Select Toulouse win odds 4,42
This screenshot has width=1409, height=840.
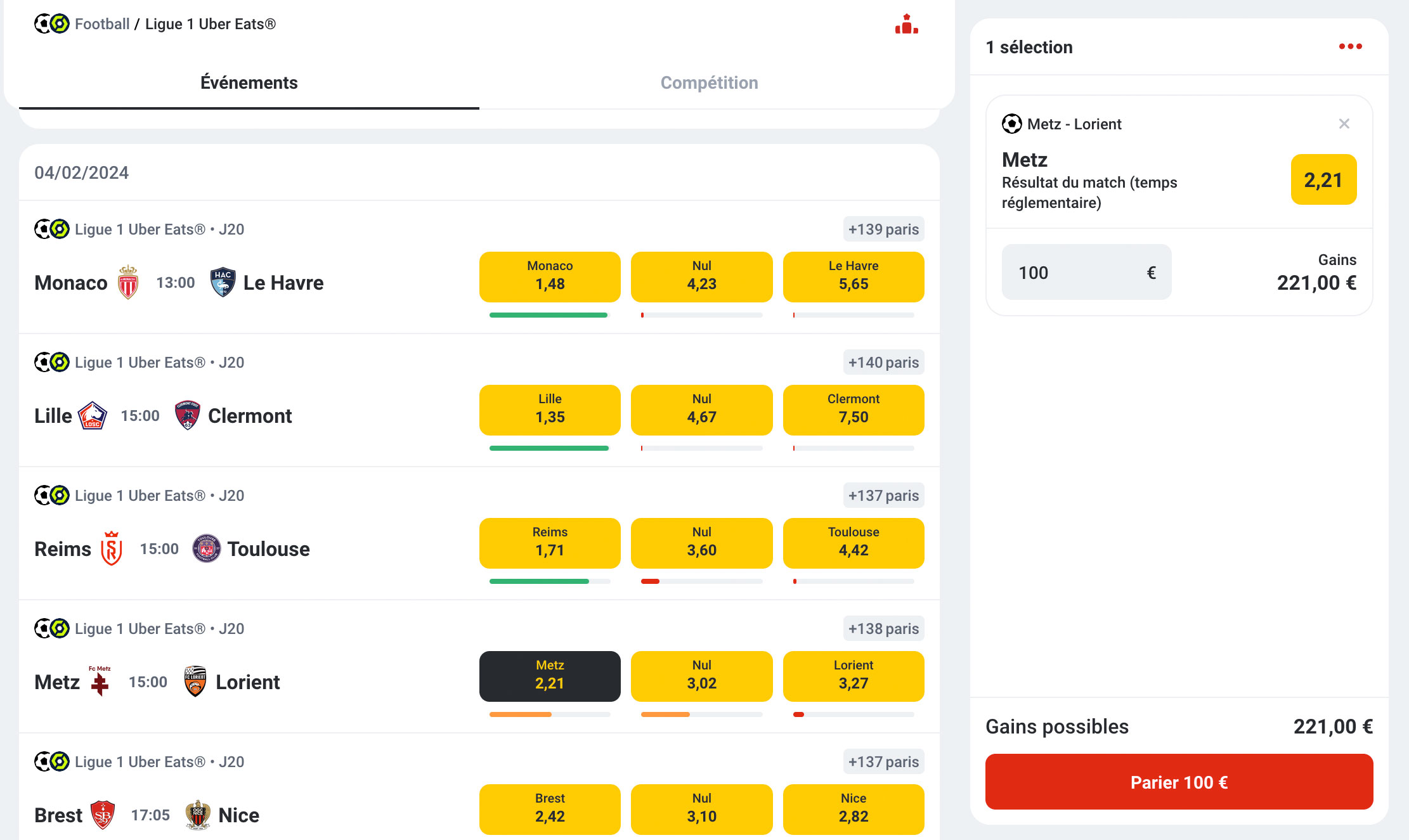click(854, 543)
